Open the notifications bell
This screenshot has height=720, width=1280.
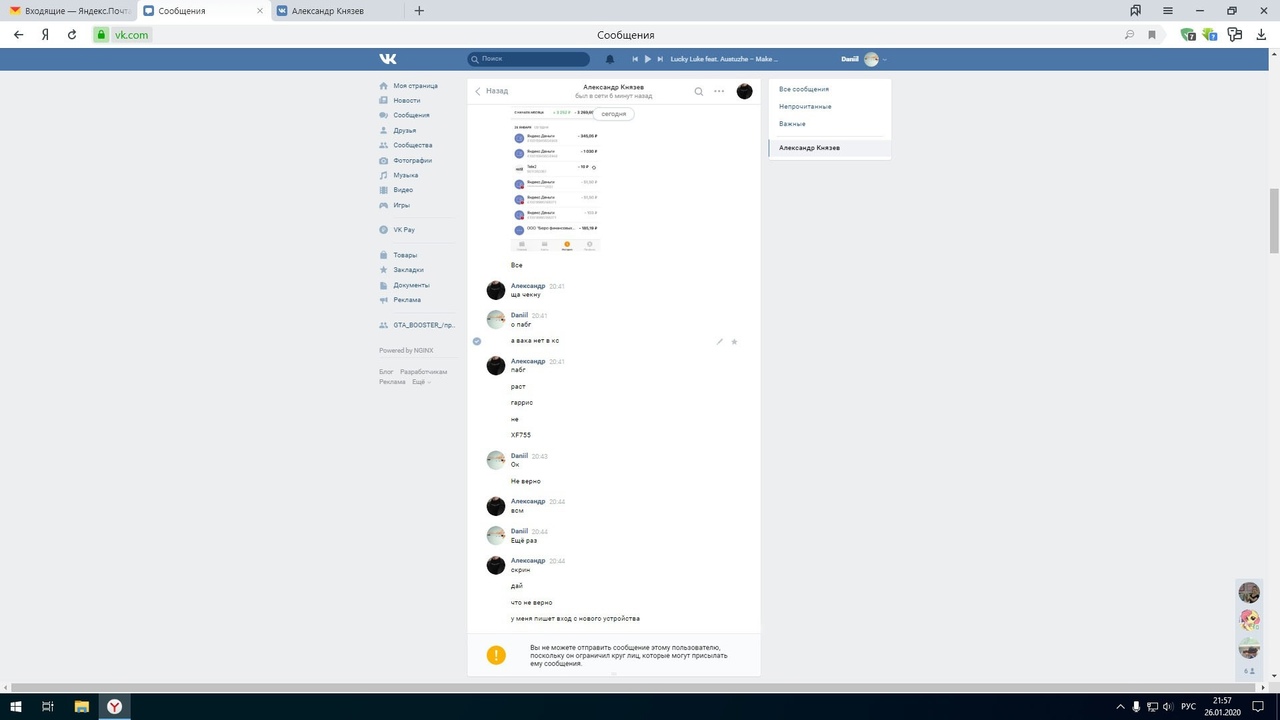(610, 59)
